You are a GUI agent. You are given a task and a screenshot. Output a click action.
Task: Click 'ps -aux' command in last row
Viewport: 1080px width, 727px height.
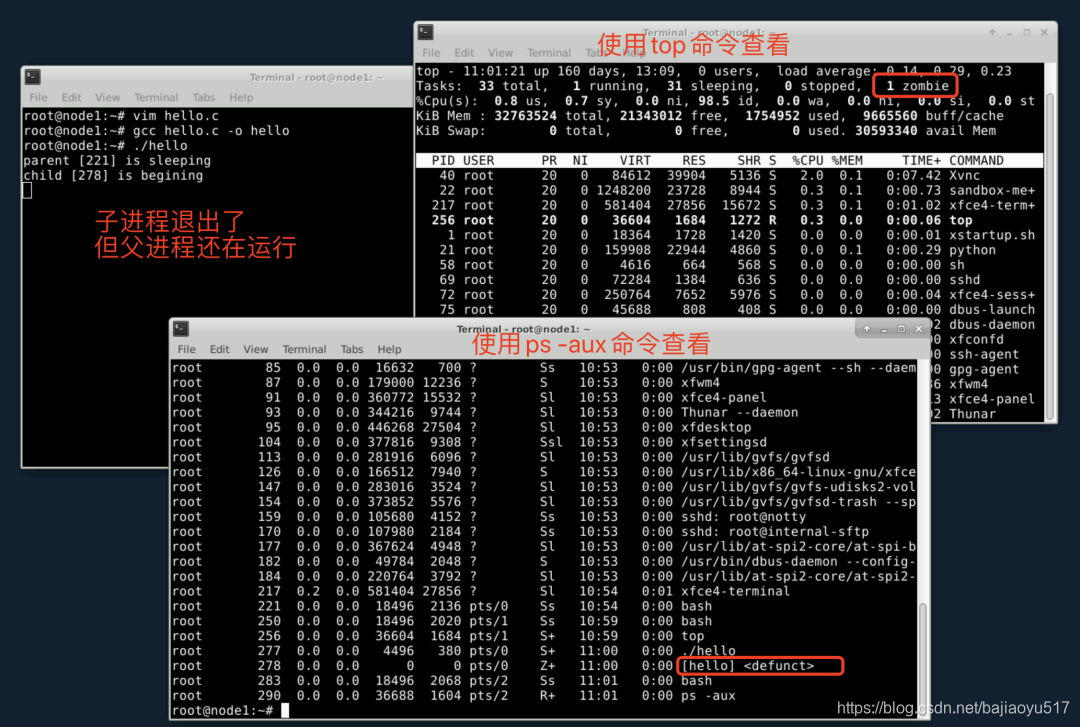coord(708,695)
